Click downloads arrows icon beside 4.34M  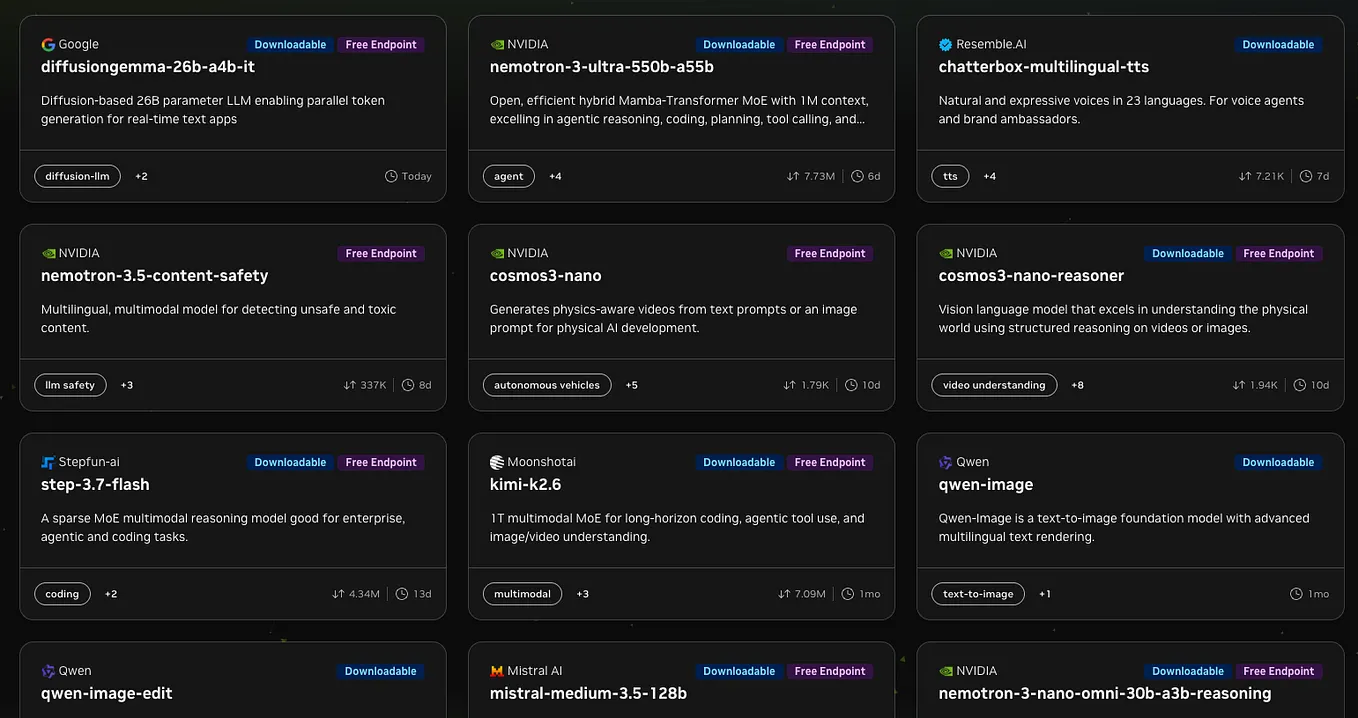(x=338, y=594)
